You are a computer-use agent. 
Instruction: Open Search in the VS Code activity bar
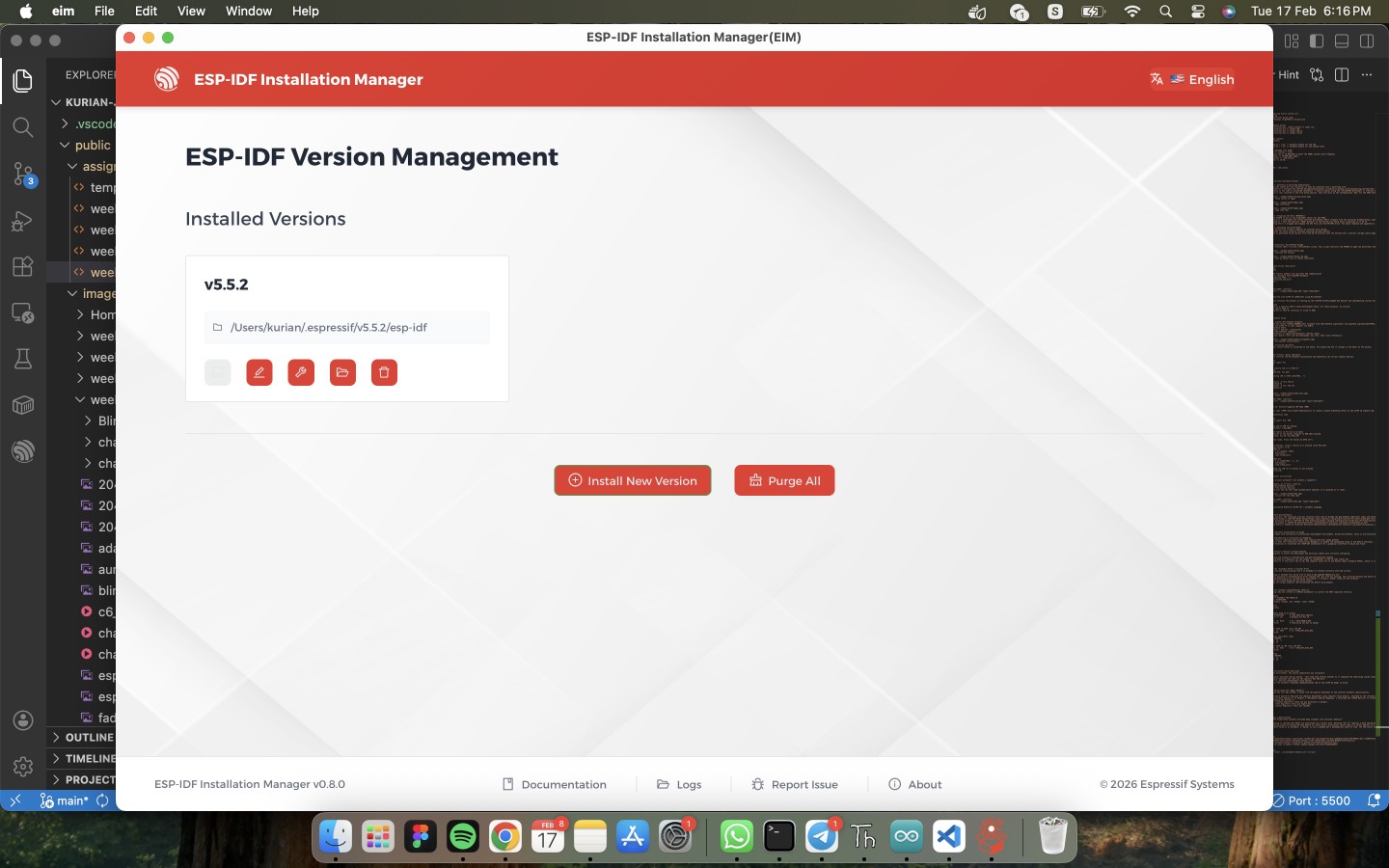23,127
